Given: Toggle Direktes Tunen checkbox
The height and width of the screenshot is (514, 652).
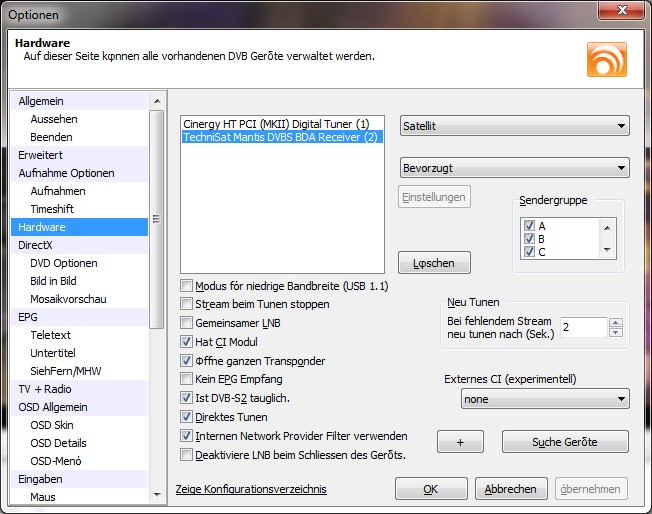Looking at the screenshot, I should (x=186, y=417).
